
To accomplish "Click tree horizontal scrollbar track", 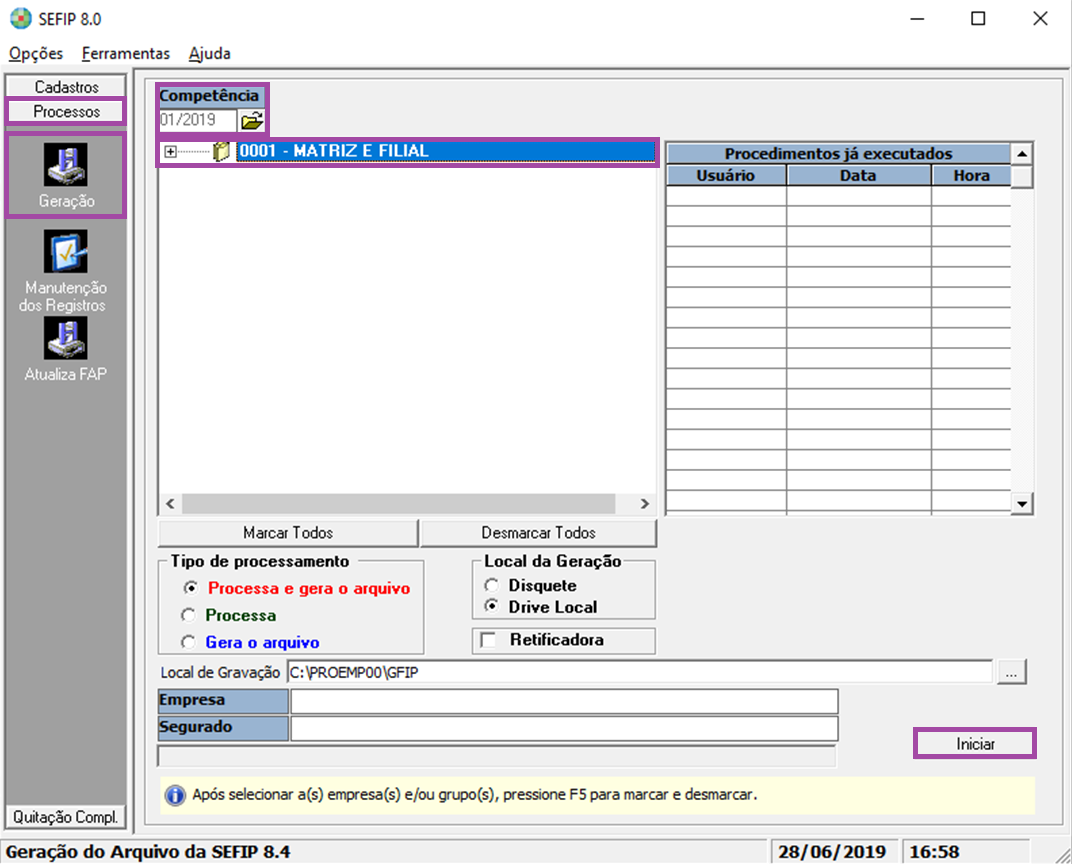I will pyautogui.click(x=399, y=504).
